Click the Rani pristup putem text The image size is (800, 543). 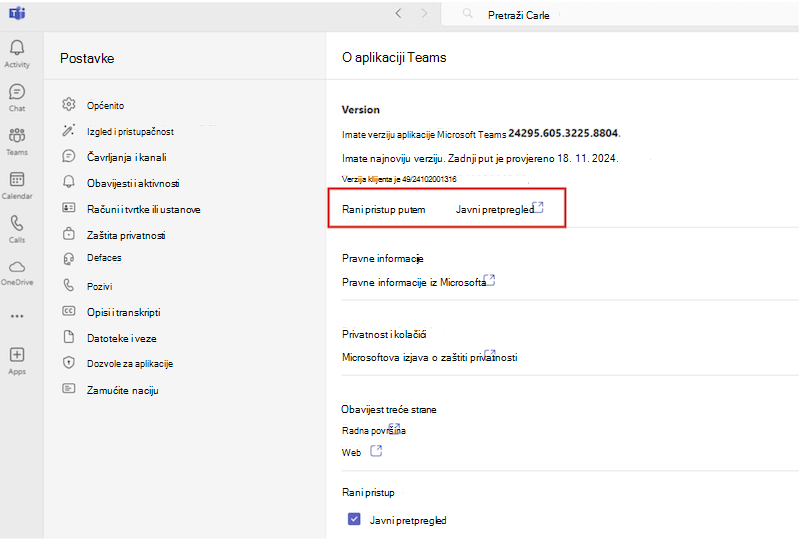(384, 209)
